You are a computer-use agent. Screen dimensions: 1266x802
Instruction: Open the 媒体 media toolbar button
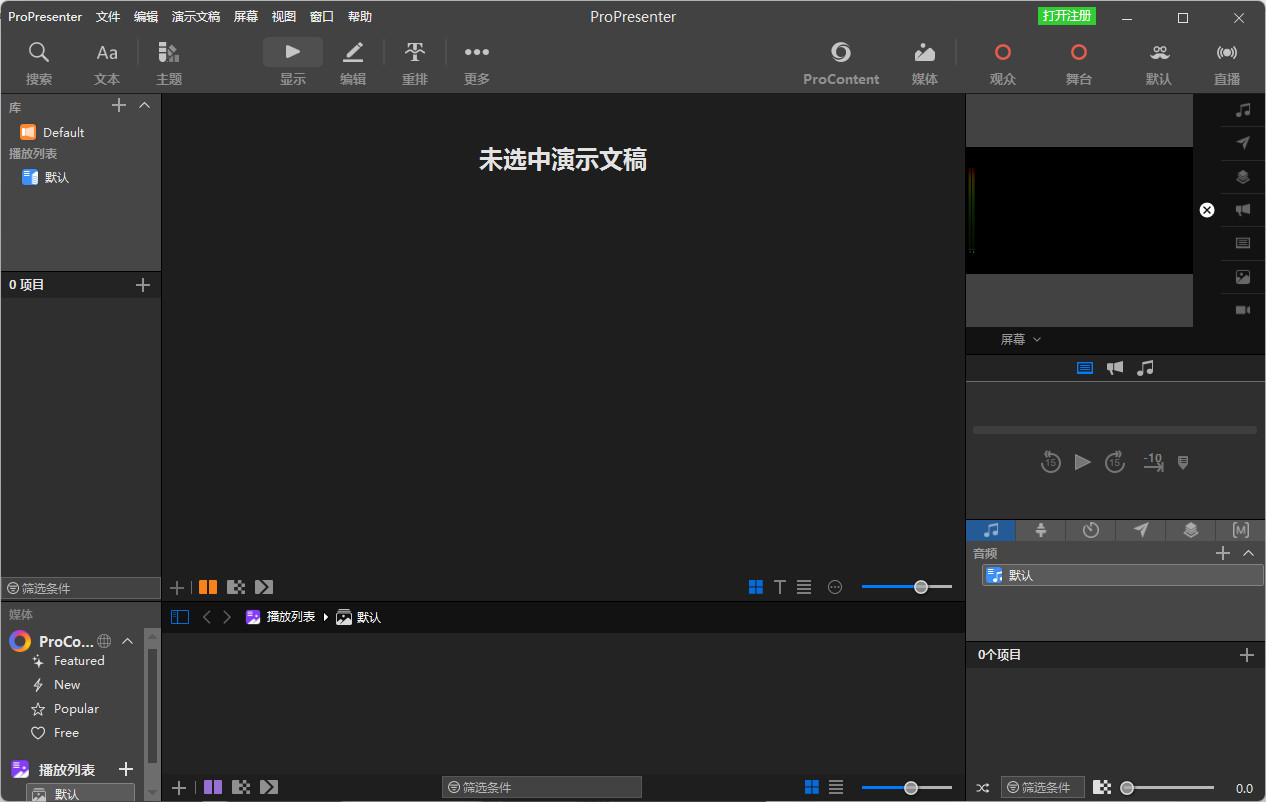(x=925, y=64)
